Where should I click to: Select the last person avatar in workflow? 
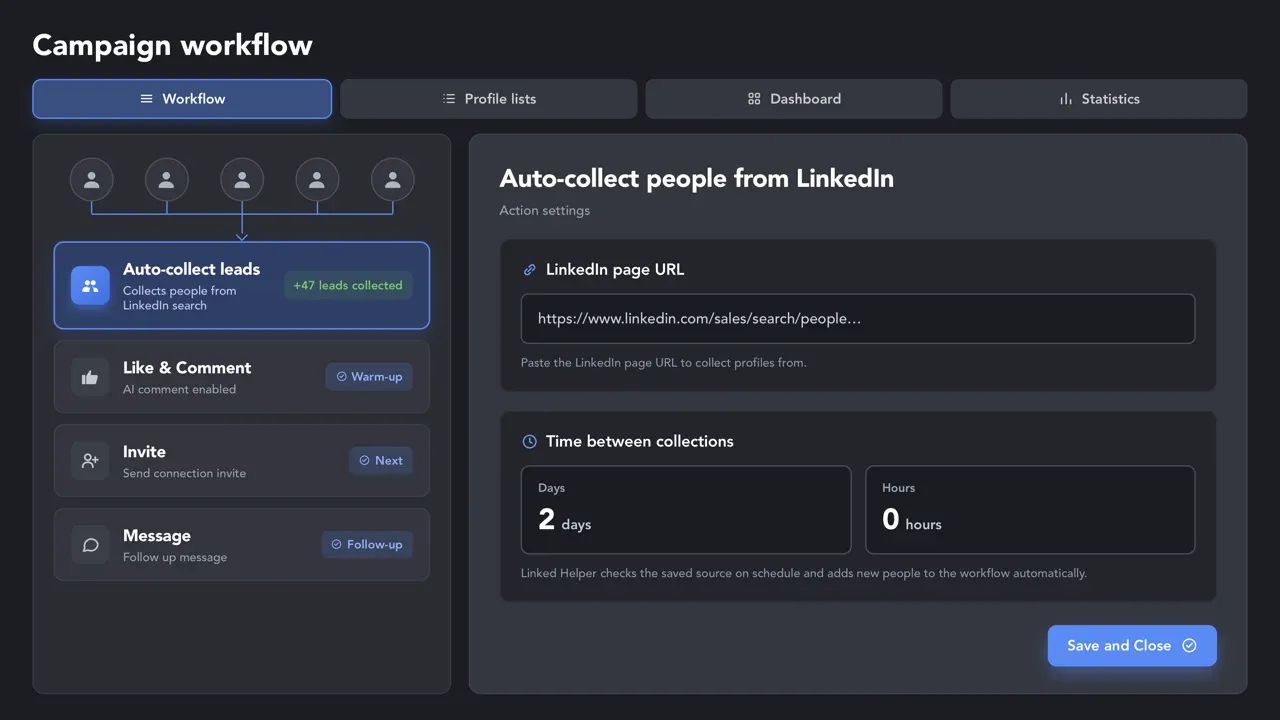click(392, 180)
